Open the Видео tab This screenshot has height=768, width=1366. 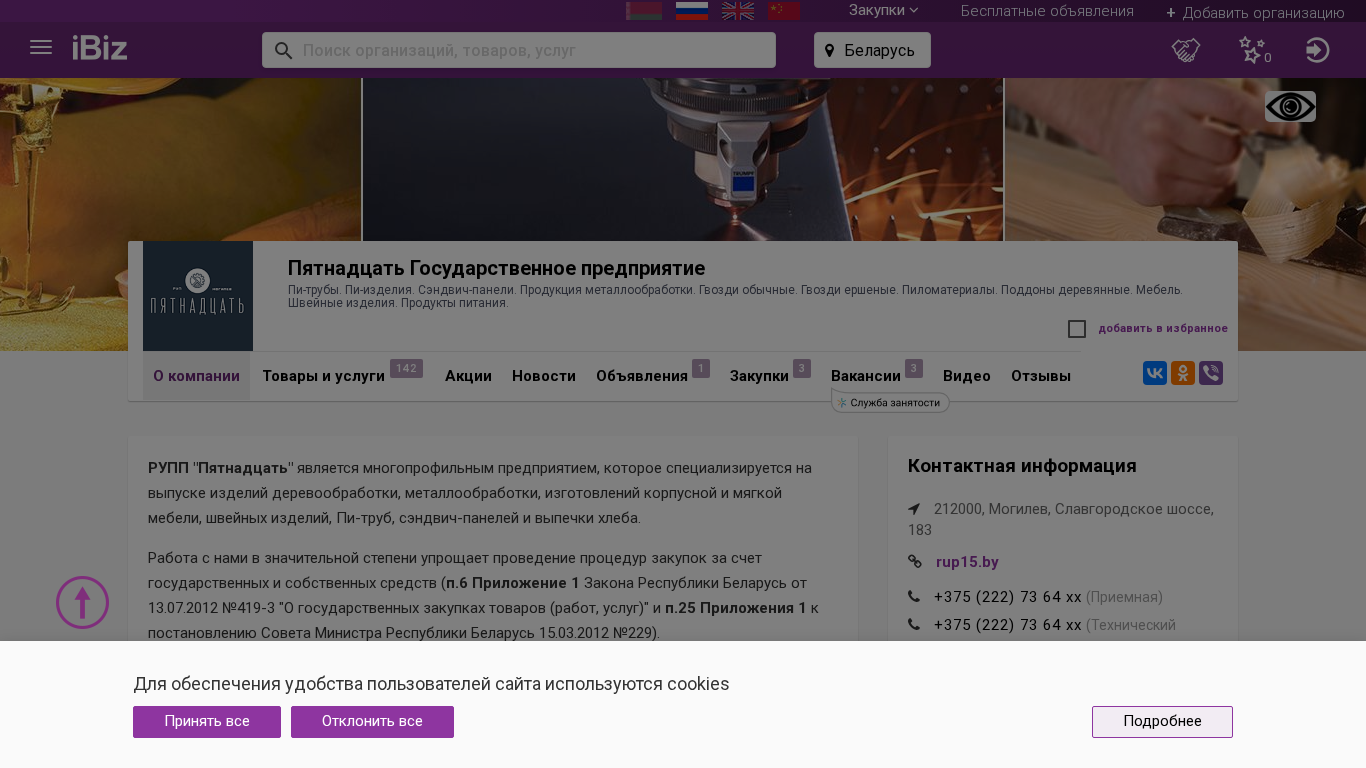point(967,376)
